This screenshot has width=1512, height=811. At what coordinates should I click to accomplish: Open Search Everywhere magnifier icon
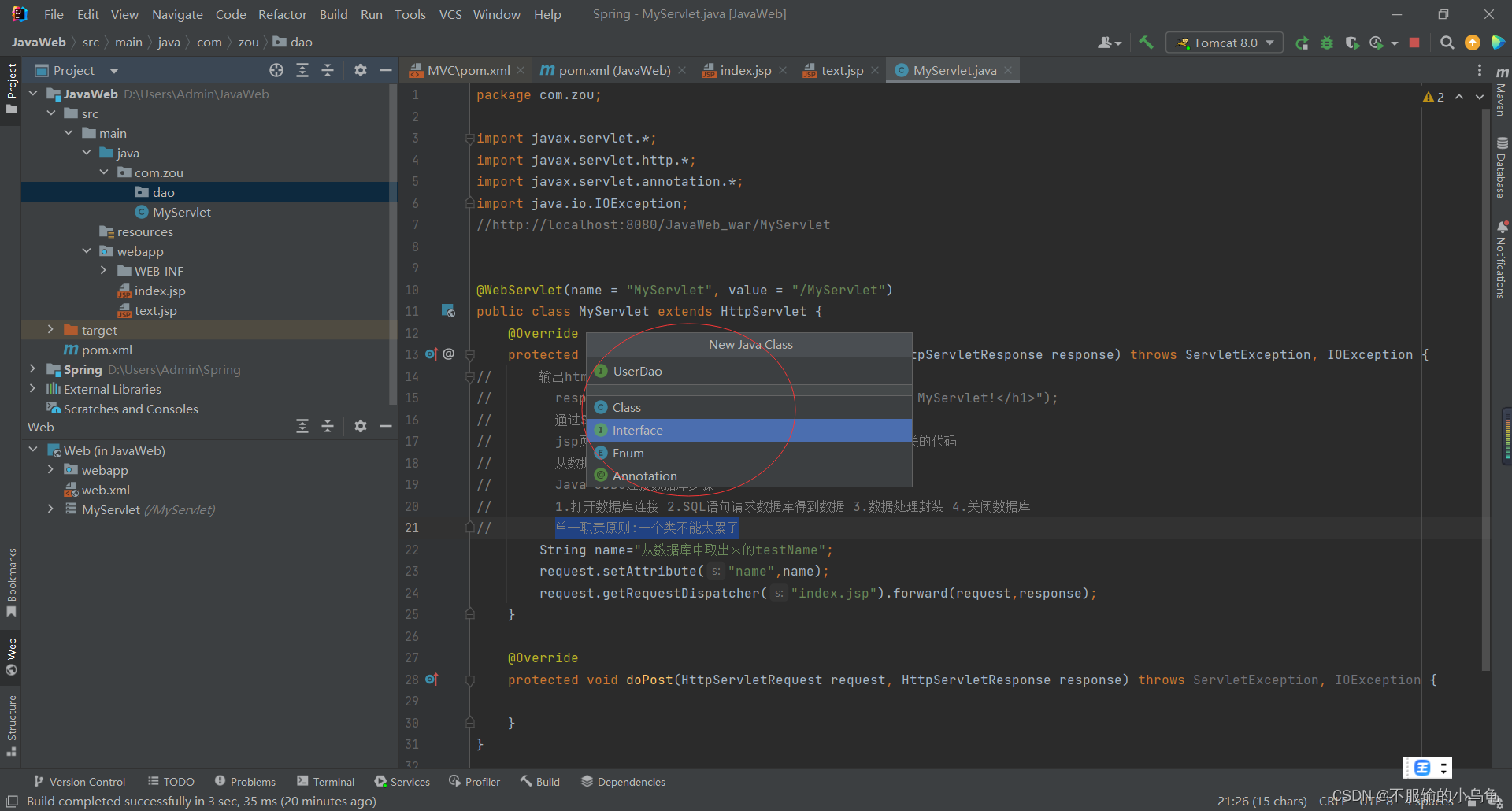pos(1447,43)
